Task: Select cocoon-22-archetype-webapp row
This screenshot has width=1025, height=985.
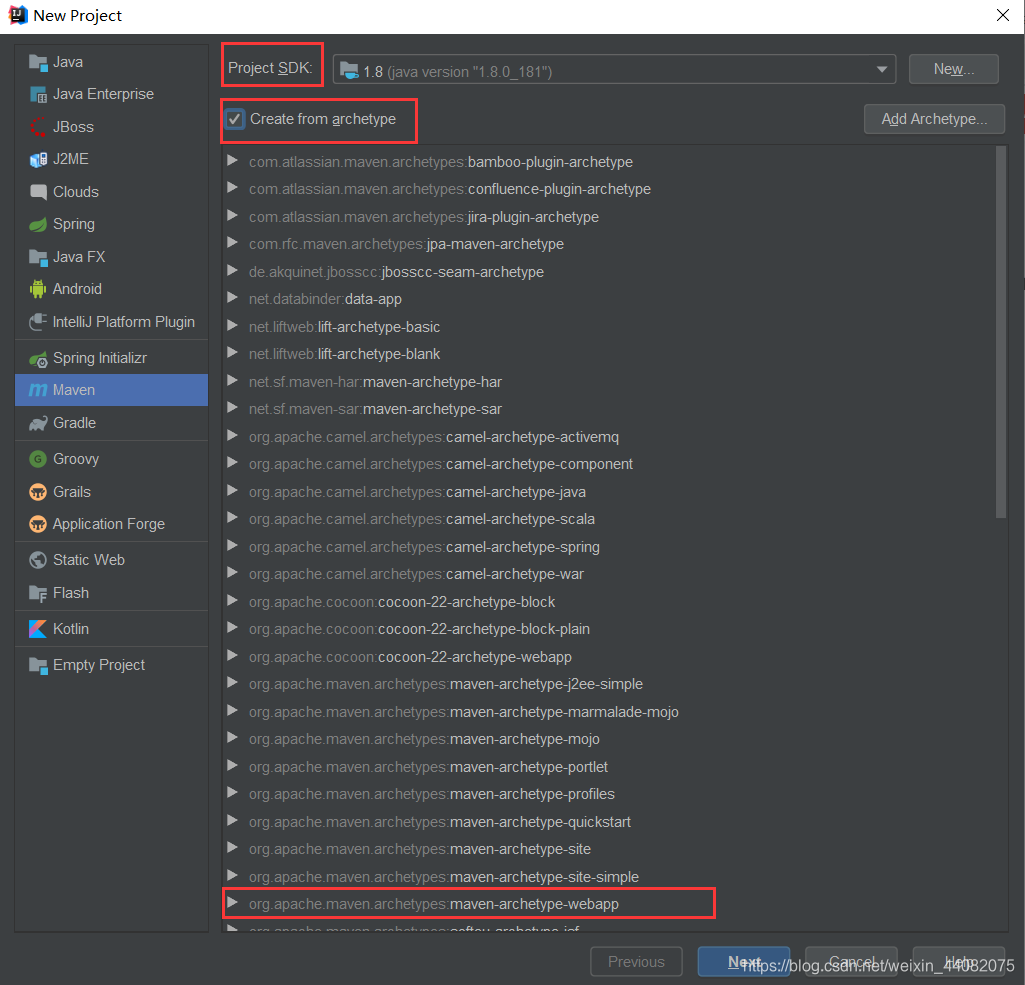Action: click(x=608, y=656)
